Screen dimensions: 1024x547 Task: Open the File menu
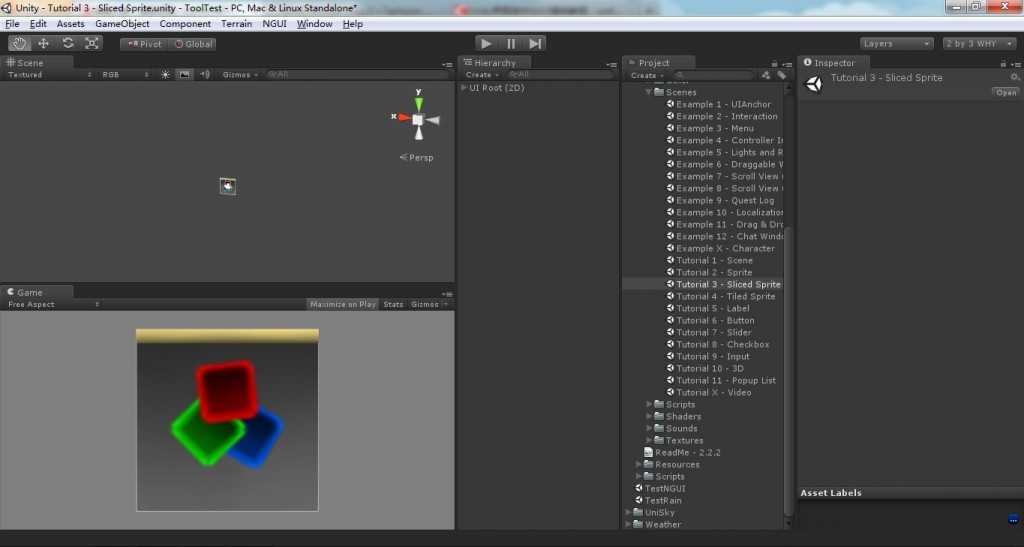[x=12, y=24]
